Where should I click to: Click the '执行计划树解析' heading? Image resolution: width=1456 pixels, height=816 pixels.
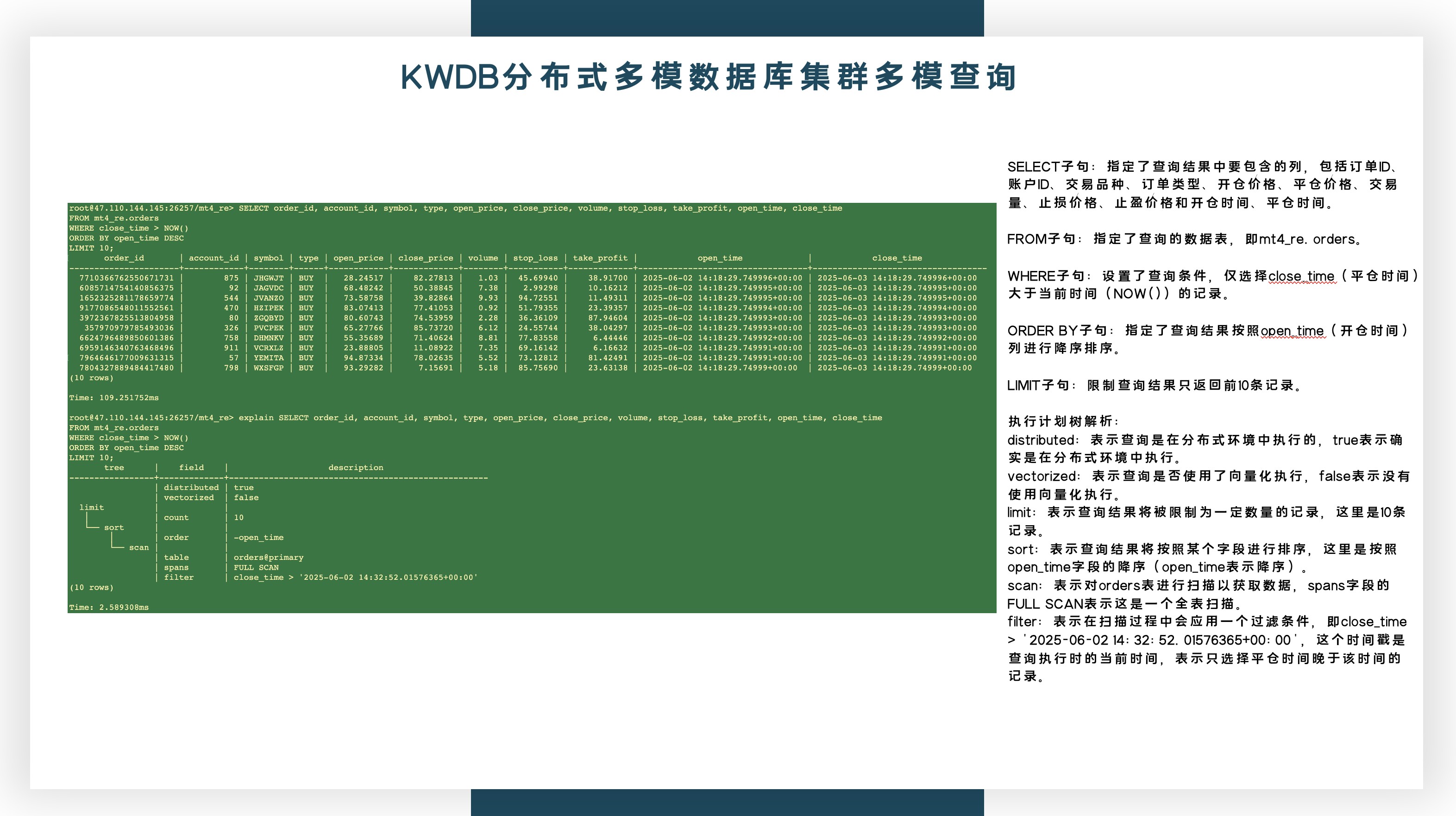point(1063,421)
